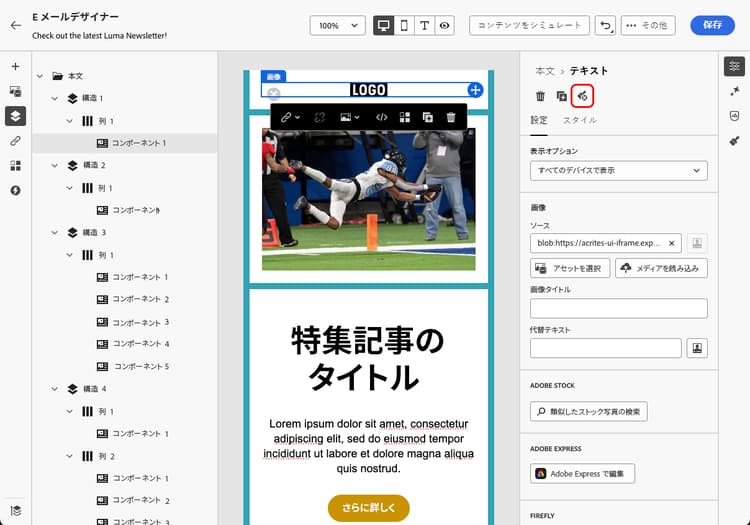Open the lightning conditional content icon

[15, 191]
